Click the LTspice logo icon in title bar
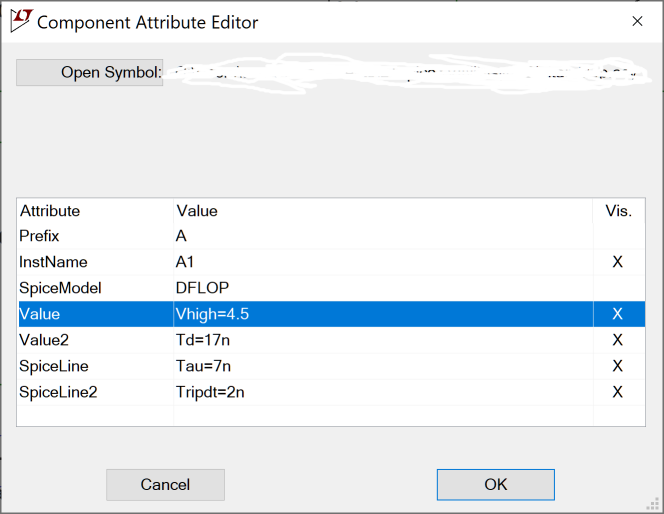Viewport: 664px width, 514px height. coord(21,20)
